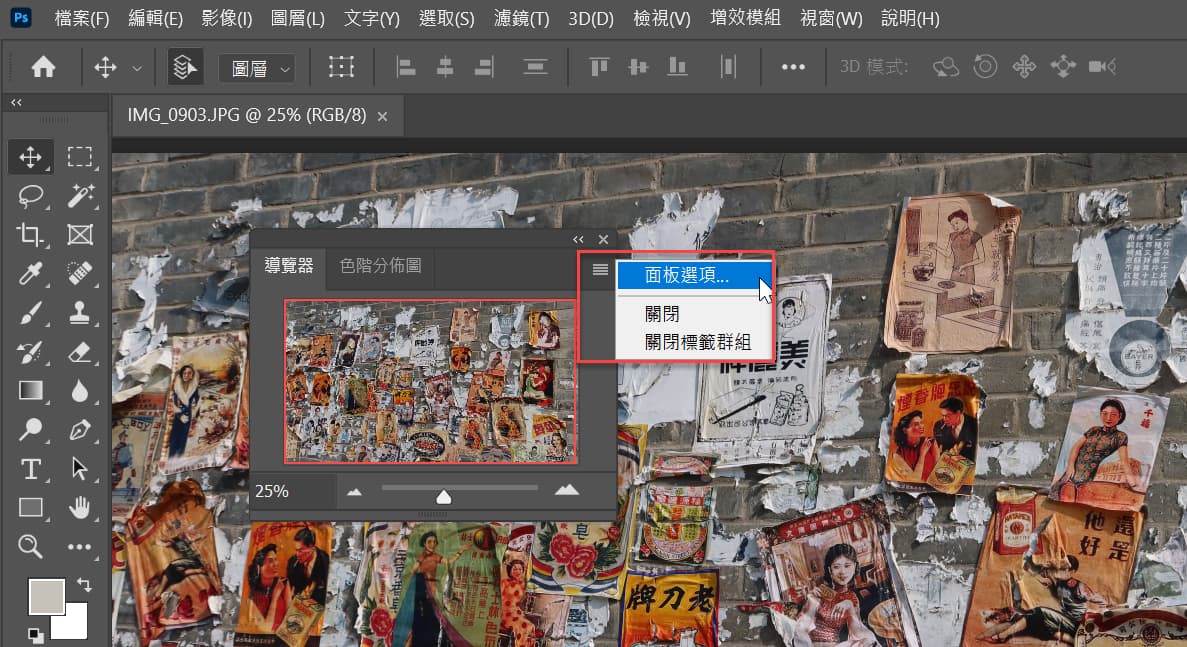Image resolution: width=1187 pixels, height=647 pixels.
Task: Click the Home icon in options bar
Action: point(43,67)
